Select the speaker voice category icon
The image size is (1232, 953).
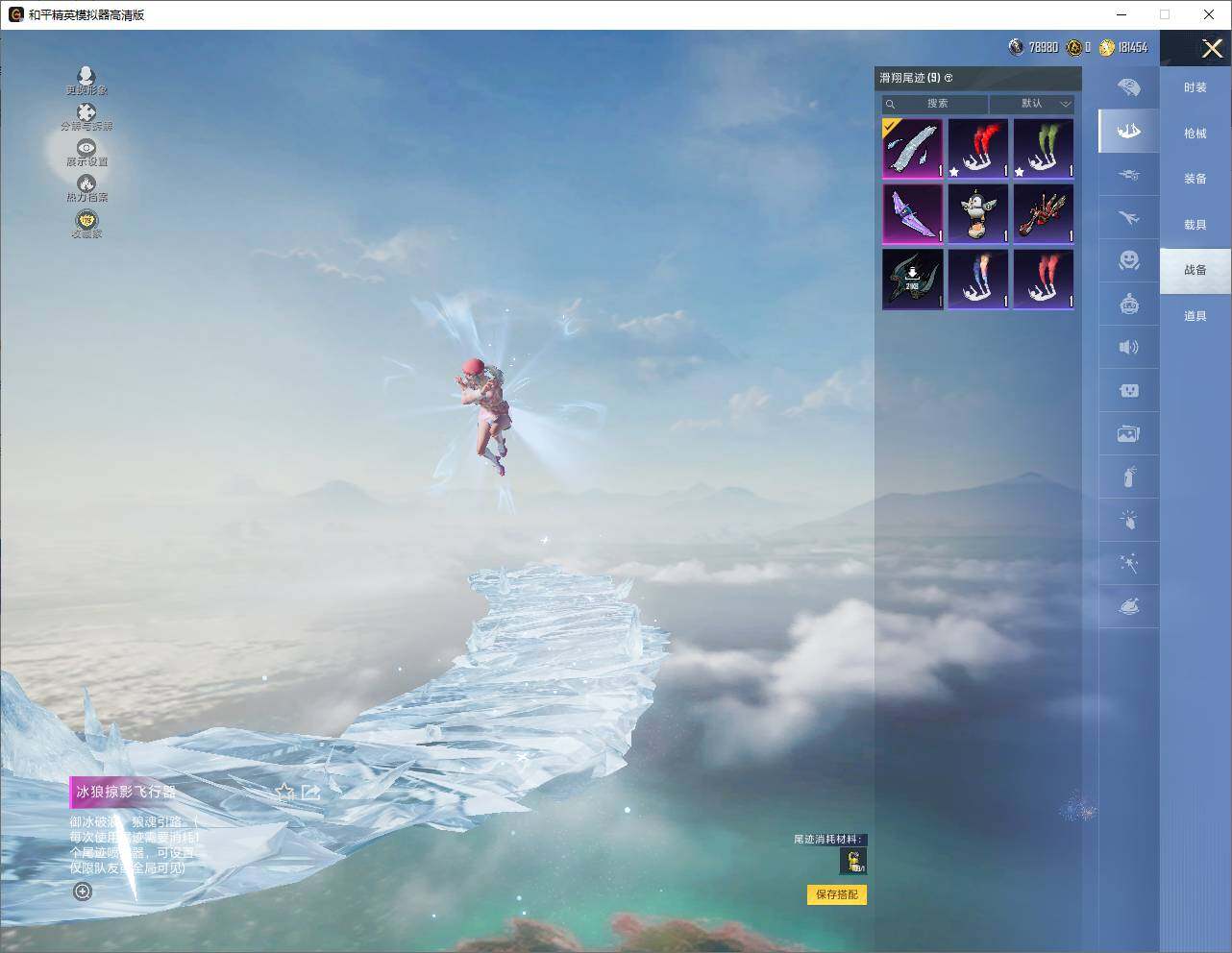[1129, 347]
